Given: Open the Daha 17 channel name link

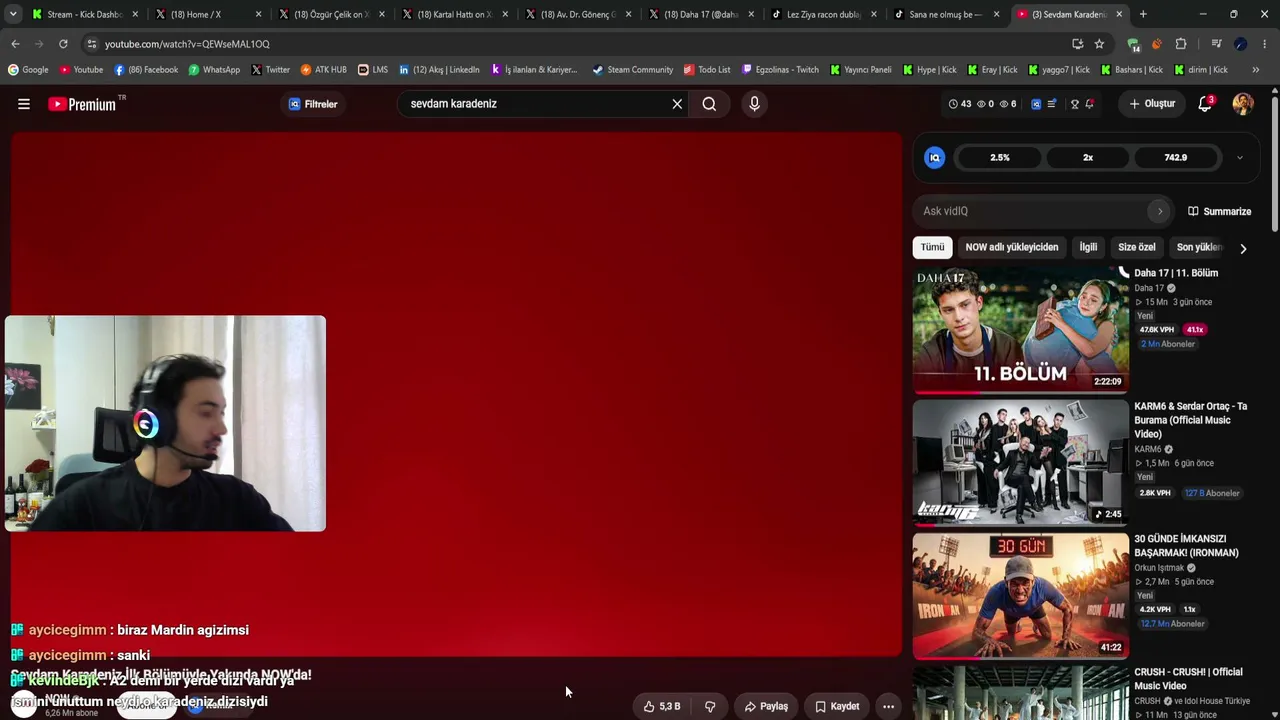Looking at the screenshot, I should pos(1149,288).
